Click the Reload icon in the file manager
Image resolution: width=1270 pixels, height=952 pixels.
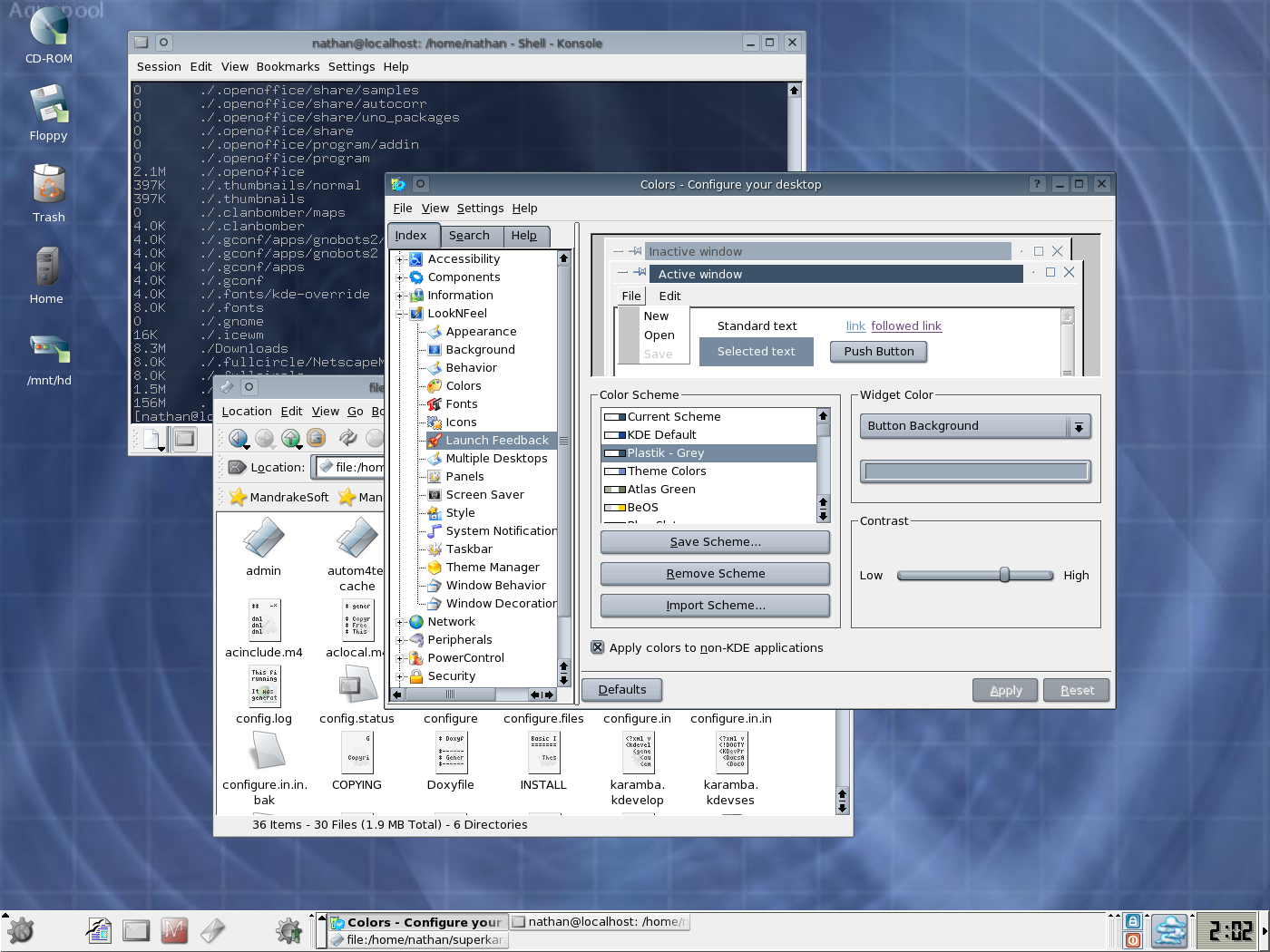click(347, 439)
